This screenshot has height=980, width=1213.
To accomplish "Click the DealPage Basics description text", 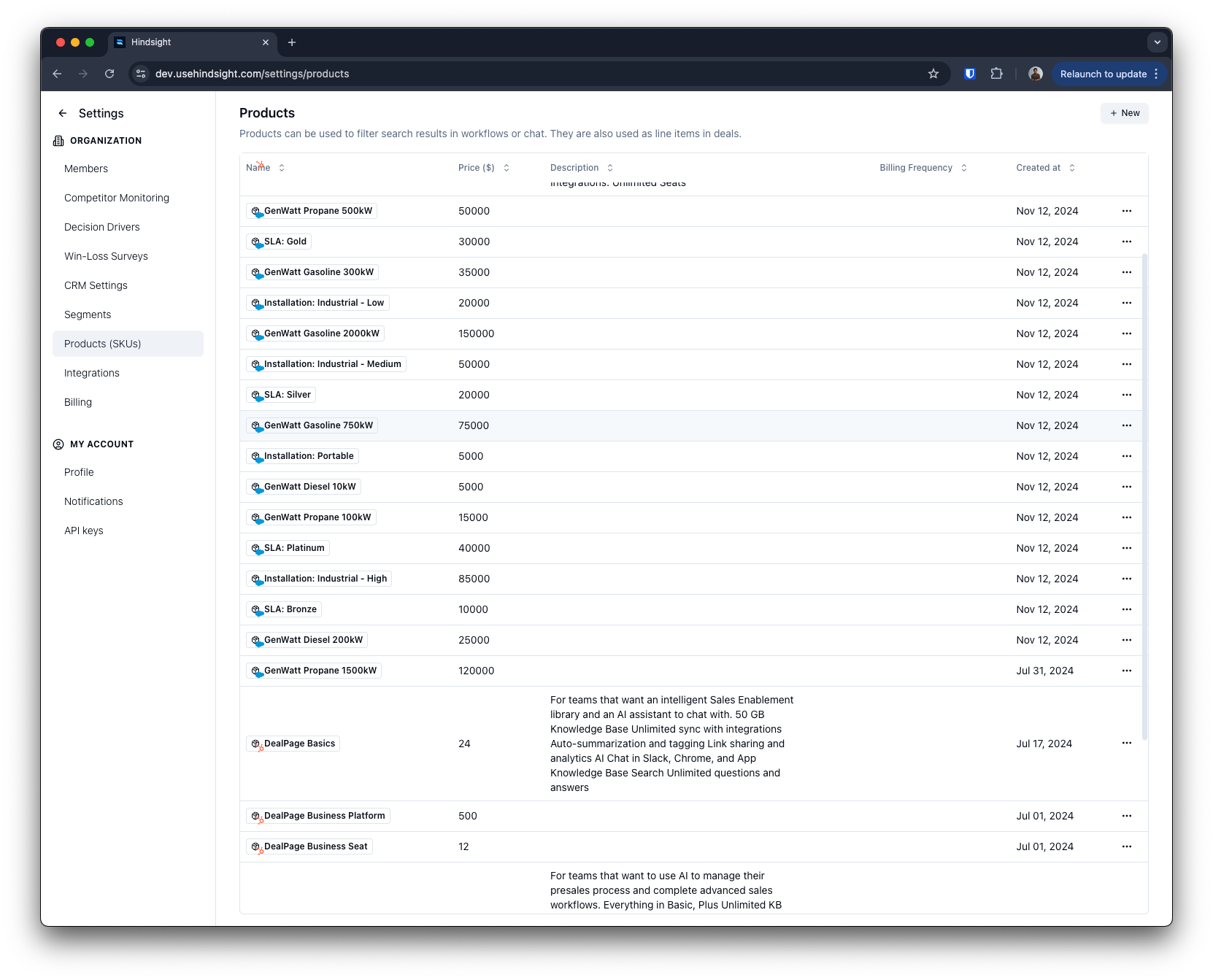I will click(x=671, y=744).
